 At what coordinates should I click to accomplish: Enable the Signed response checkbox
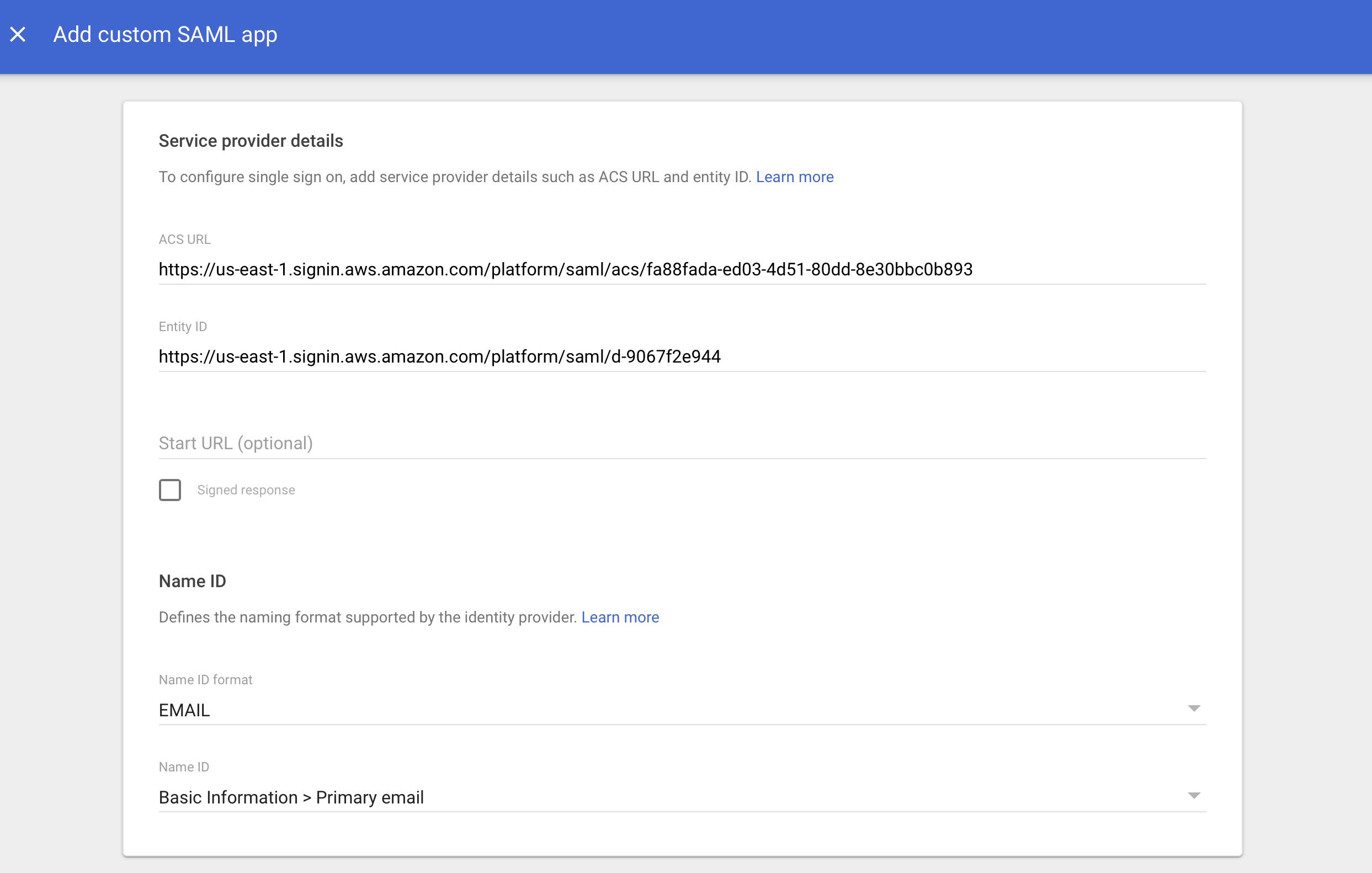click(170, 490)
